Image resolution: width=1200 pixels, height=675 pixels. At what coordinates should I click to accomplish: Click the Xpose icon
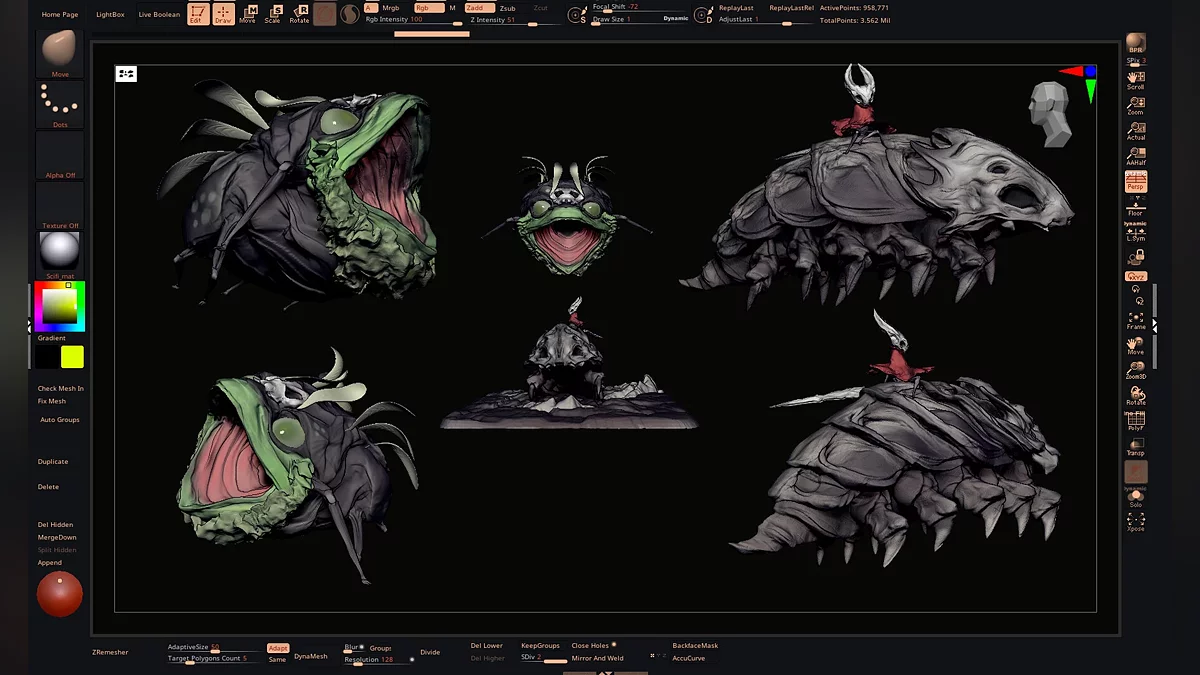click(1136, 522)
